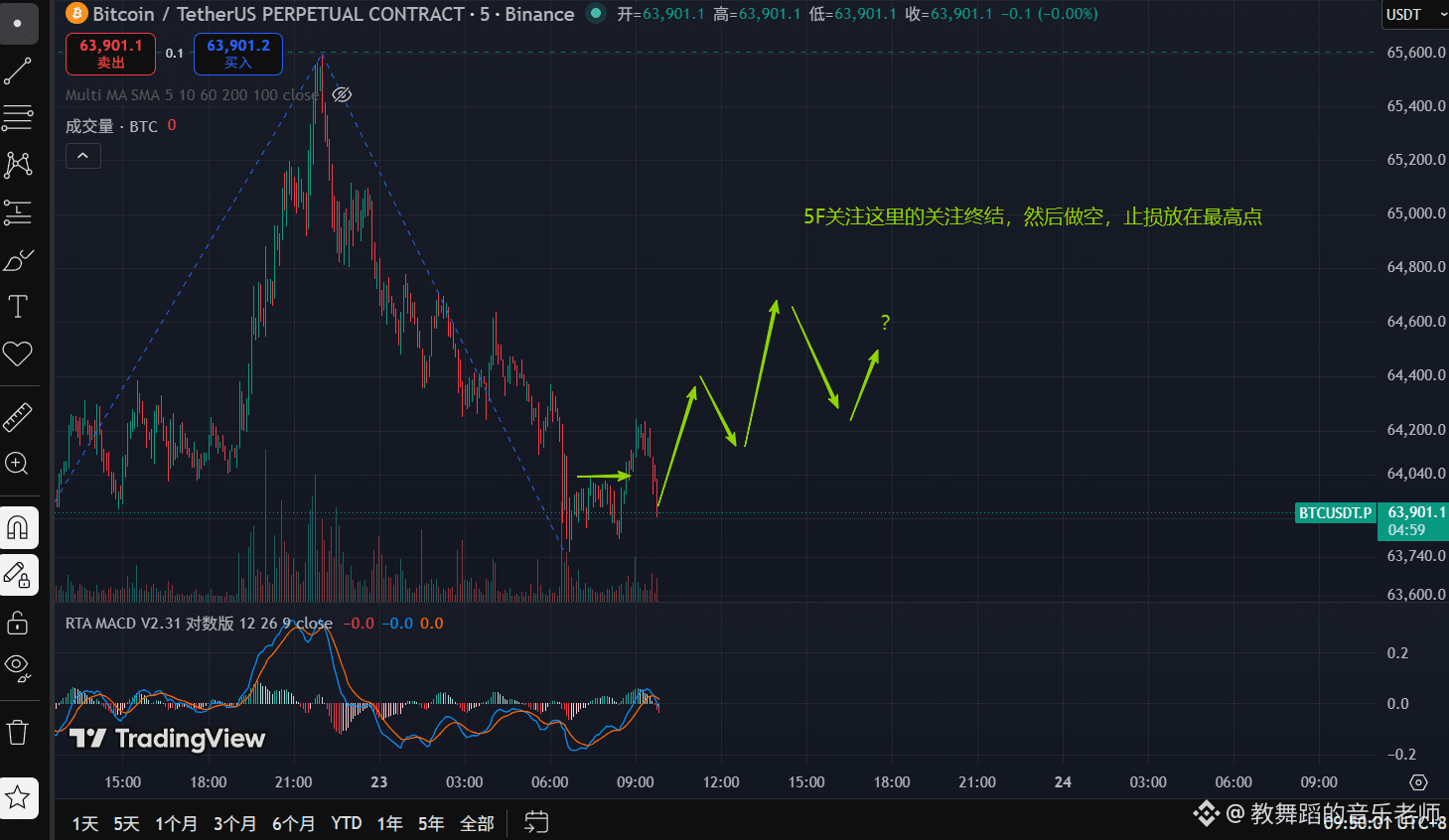Toggle Multi MA indicator visibility eye

[342, 94]
